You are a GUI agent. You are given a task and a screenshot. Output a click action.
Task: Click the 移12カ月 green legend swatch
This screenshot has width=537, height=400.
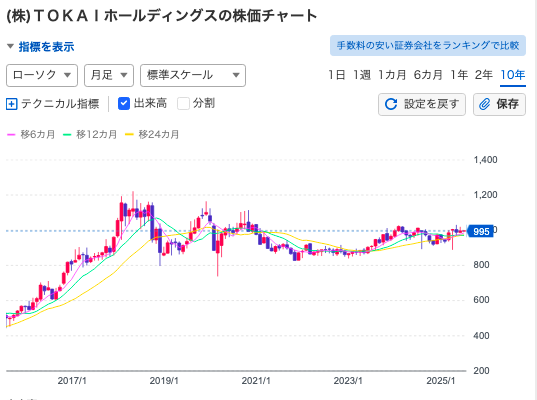click(67, 135)
